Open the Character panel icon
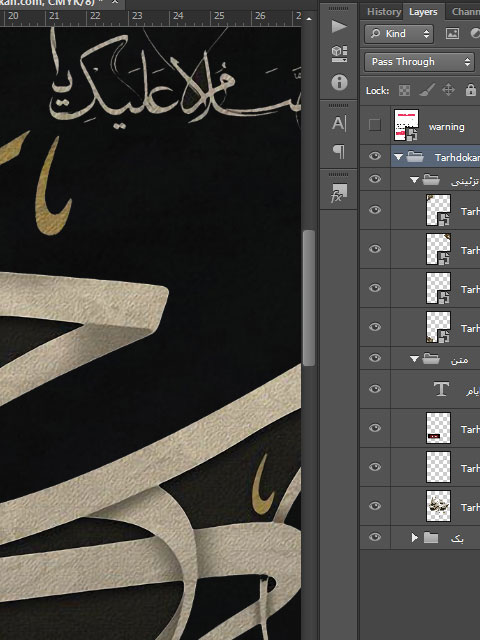Viewport: 480px width, 640px height. click(339, 123)
